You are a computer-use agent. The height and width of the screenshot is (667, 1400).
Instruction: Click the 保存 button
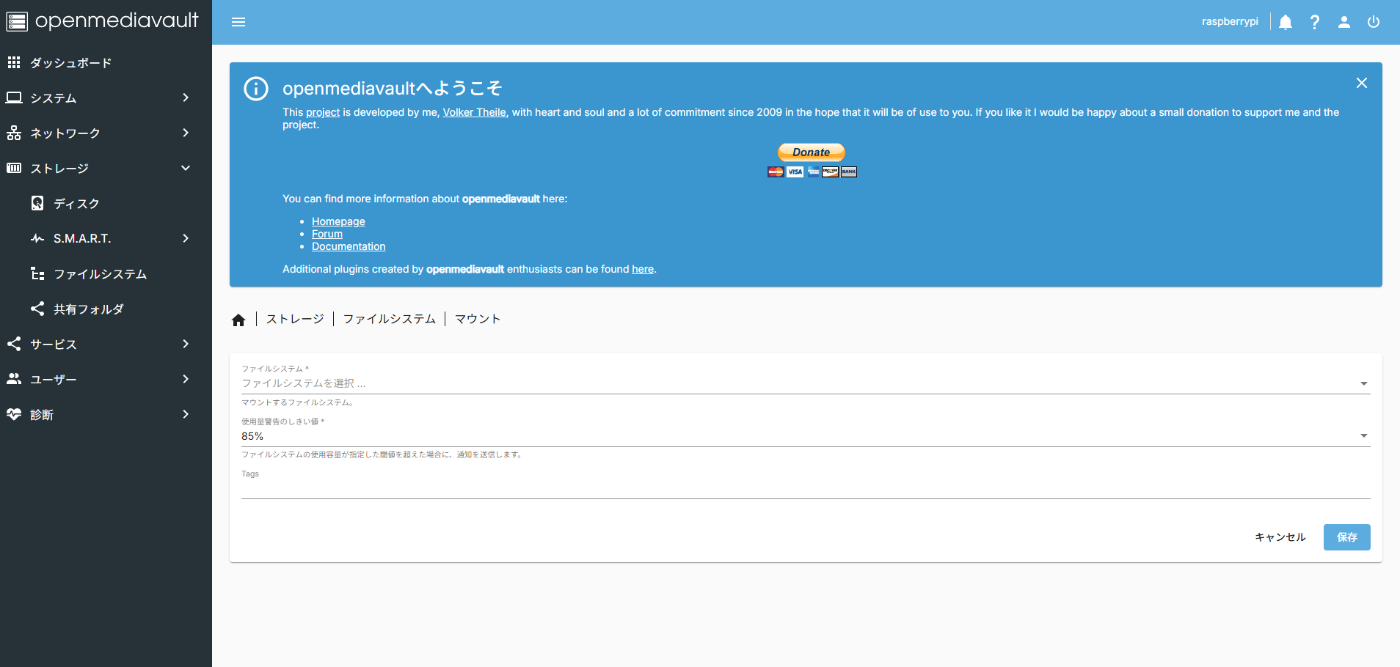[x=1347, y=537]
